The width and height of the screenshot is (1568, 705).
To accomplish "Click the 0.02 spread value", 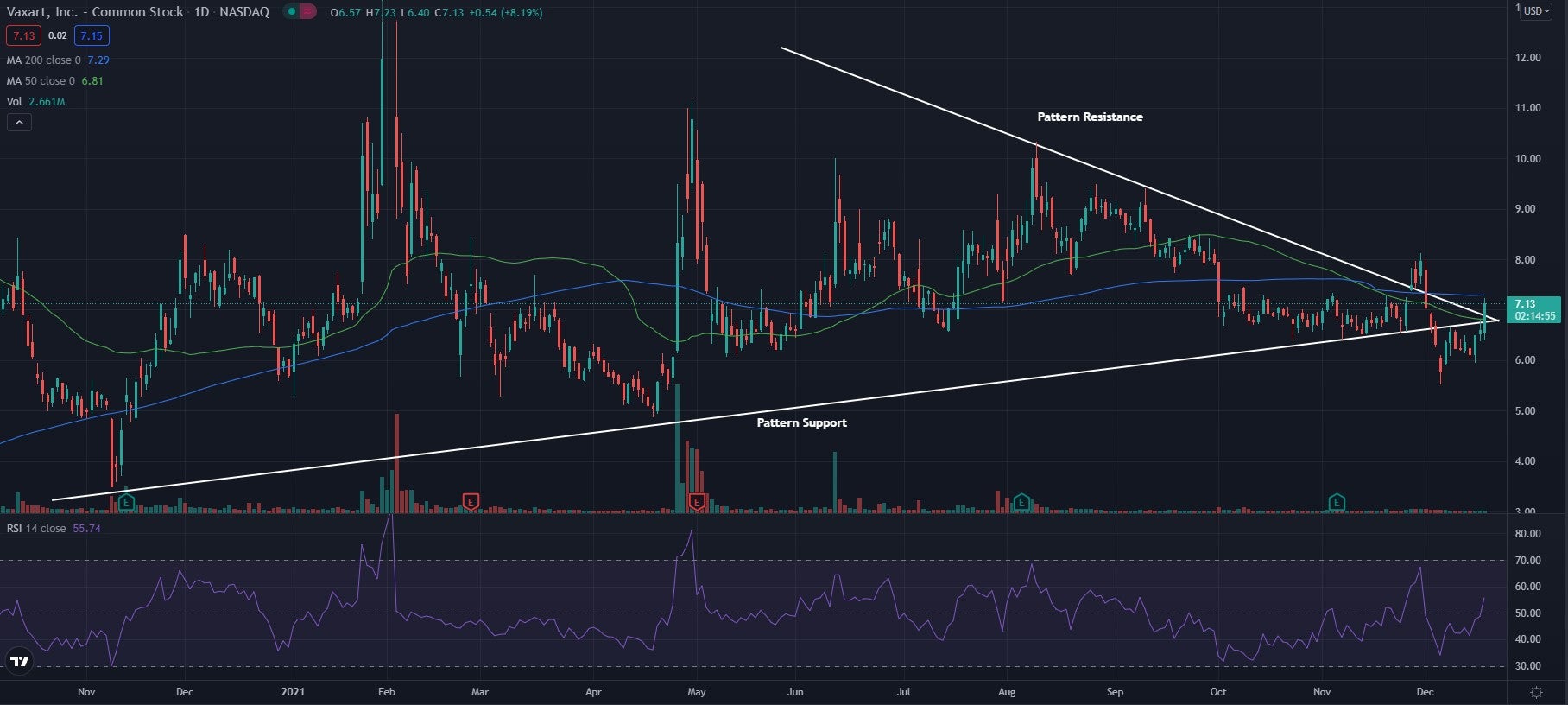I will tap(57, 35).
